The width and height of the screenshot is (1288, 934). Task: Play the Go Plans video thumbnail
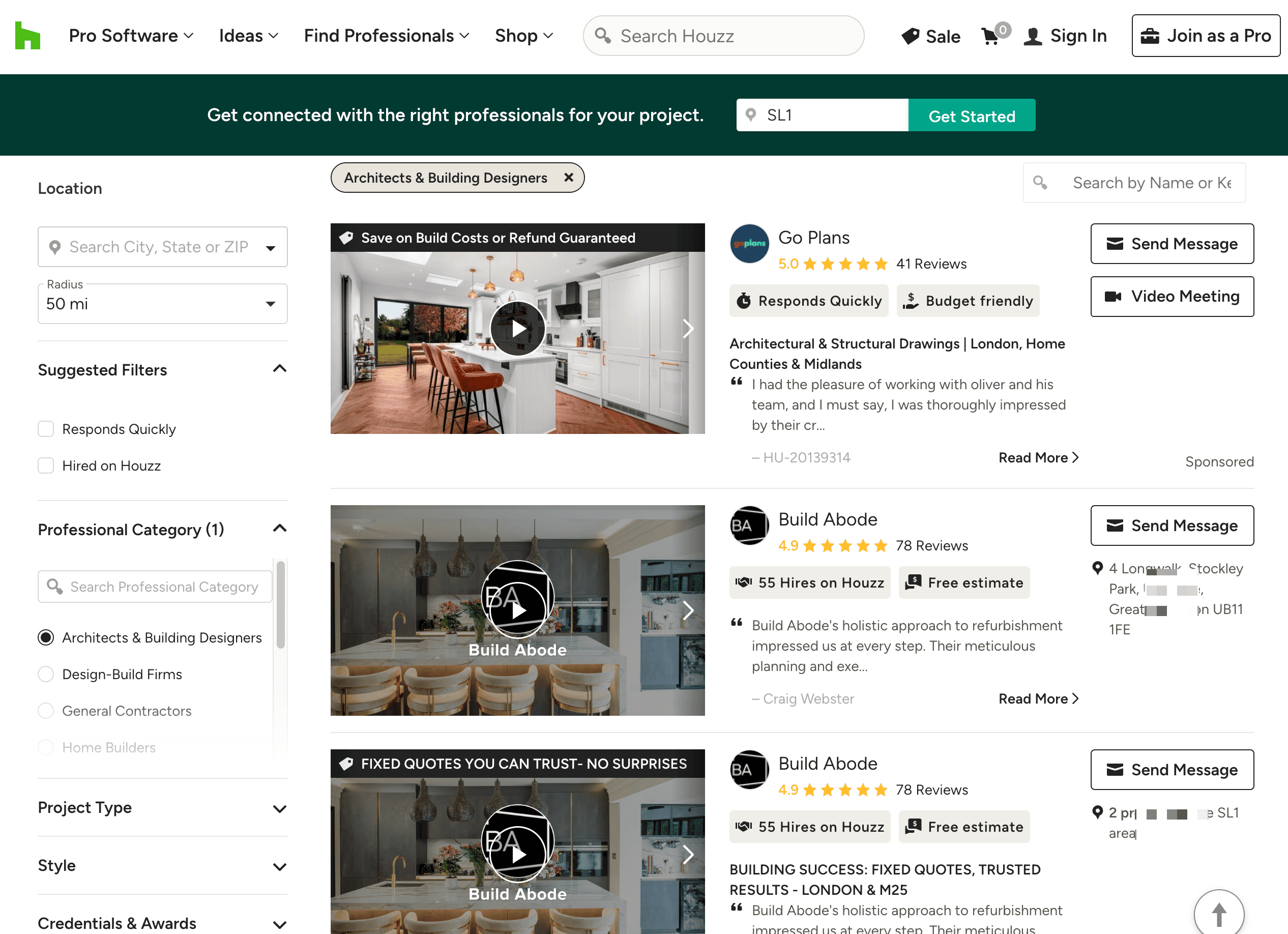pos(517,329)
